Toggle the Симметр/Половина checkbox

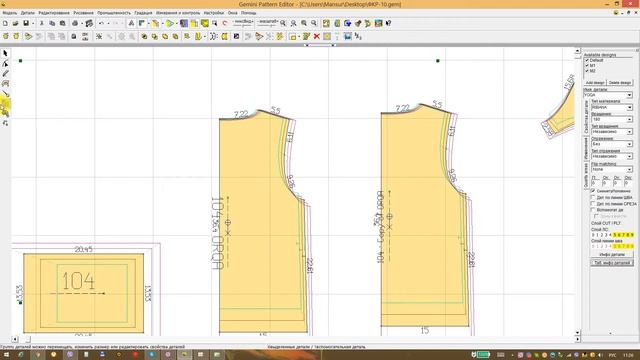click(x=593, y=191)
